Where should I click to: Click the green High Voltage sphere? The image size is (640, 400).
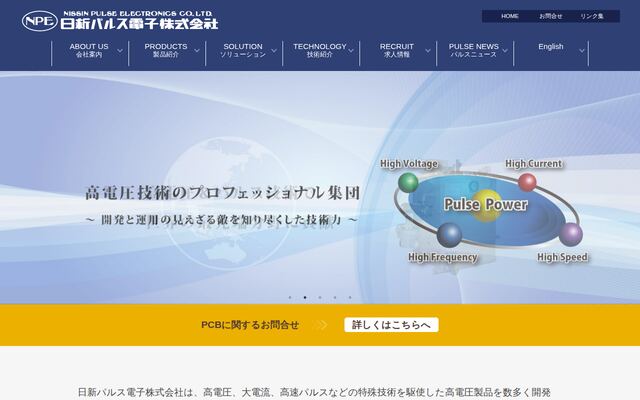coord(408,182)
